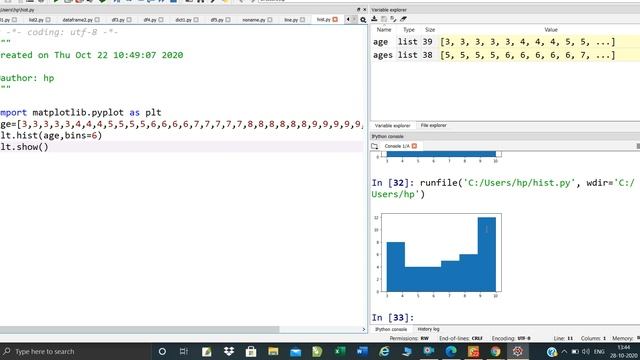Open Microsoft Edge from the taskbar
Screen dimensions: 640x360
[451, 351]
